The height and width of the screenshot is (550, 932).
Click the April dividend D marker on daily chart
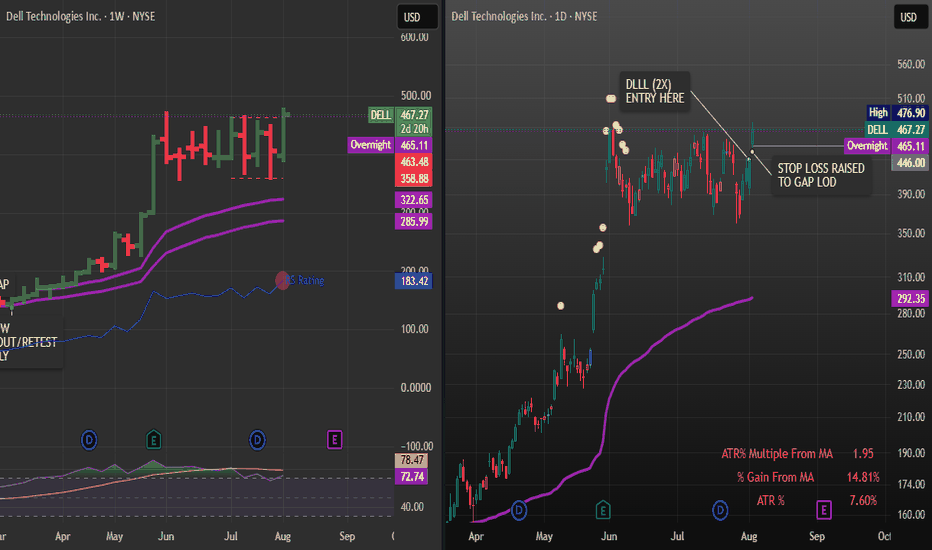click(519, 510)
